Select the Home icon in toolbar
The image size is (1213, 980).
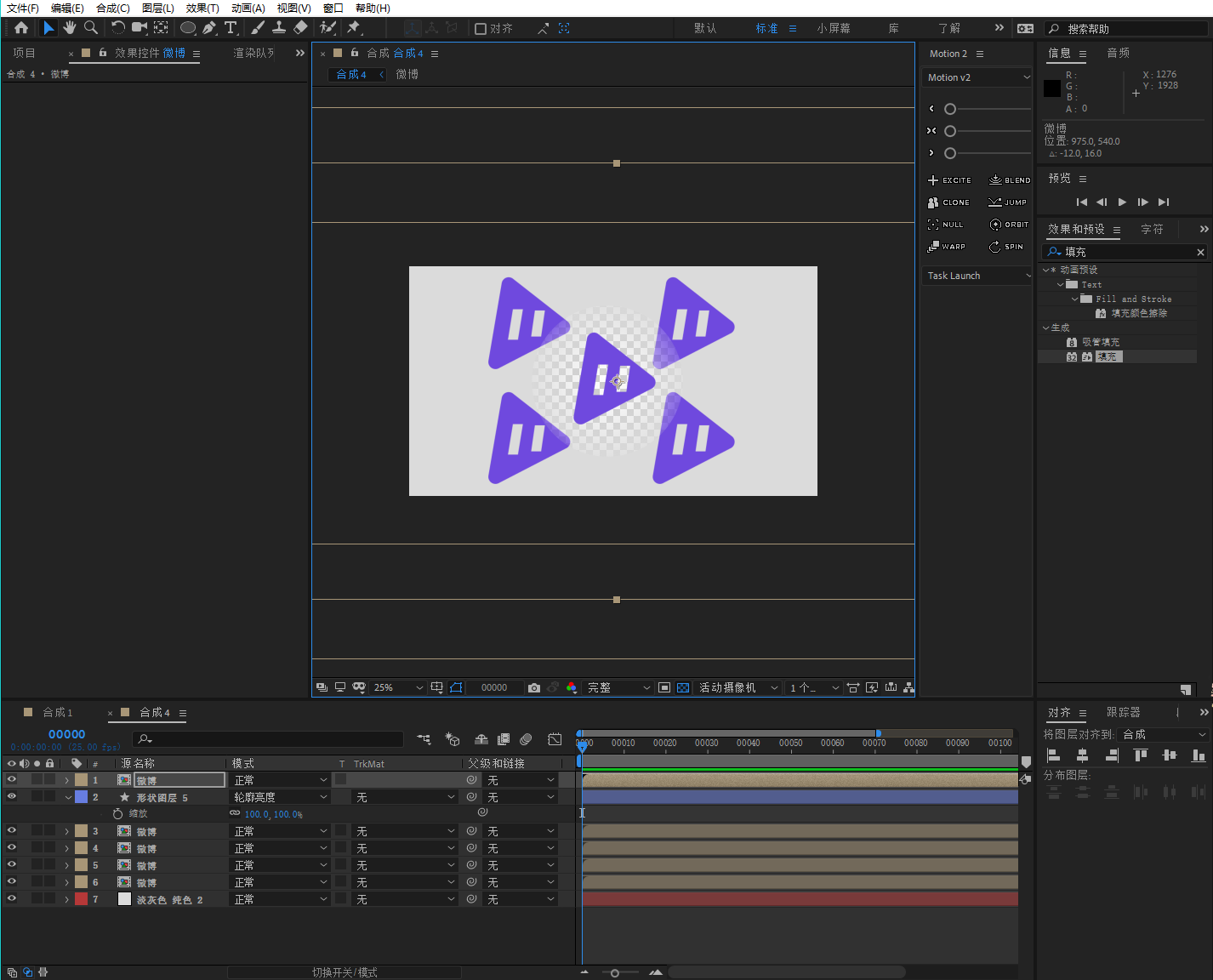pyautogui.click(x=21, y=28)
